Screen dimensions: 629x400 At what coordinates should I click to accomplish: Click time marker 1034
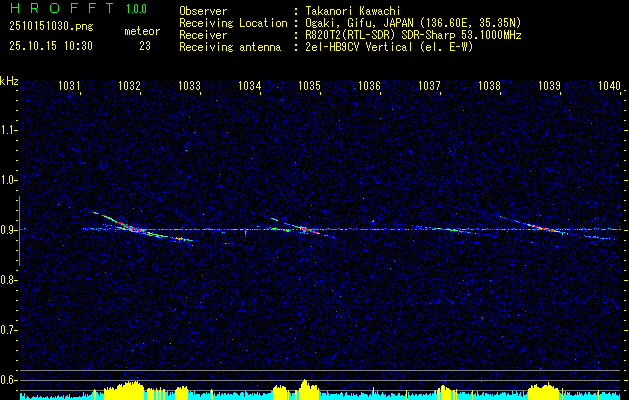pos(249,85)
